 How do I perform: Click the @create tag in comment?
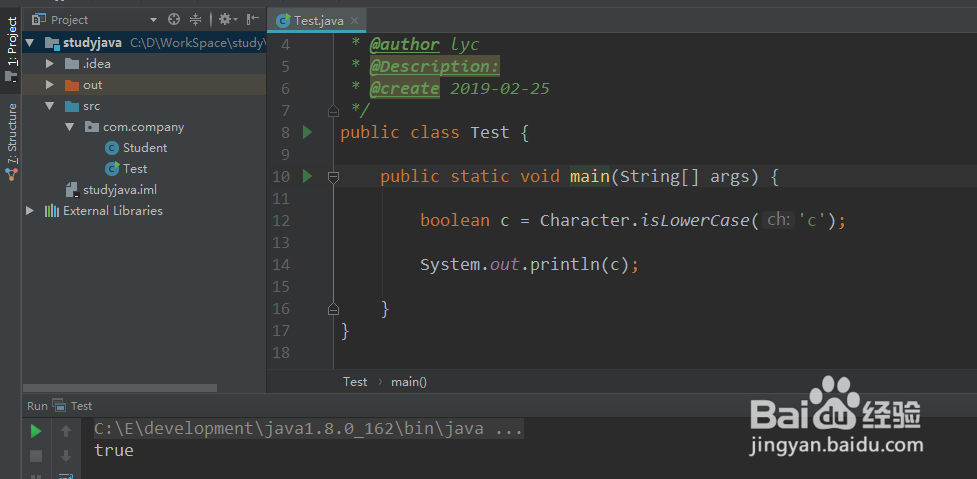tap(405, 88)
